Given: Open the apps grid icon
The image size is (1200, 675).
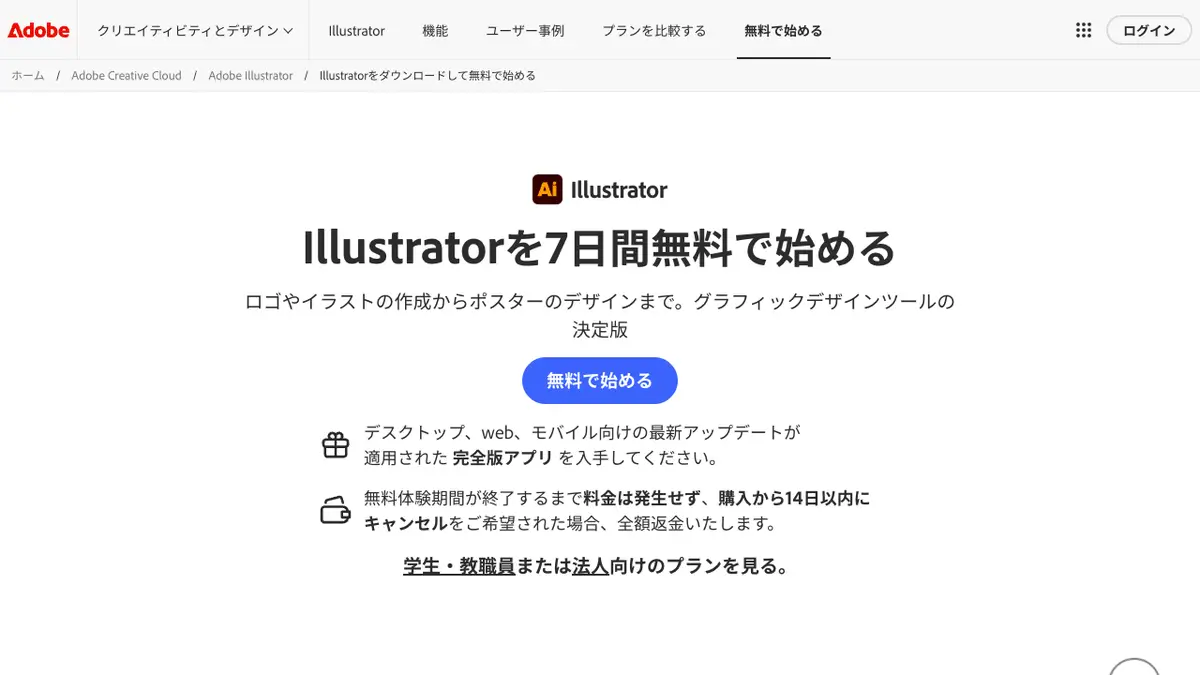Looking at the screenshot, I should [x=1083, y=31].
